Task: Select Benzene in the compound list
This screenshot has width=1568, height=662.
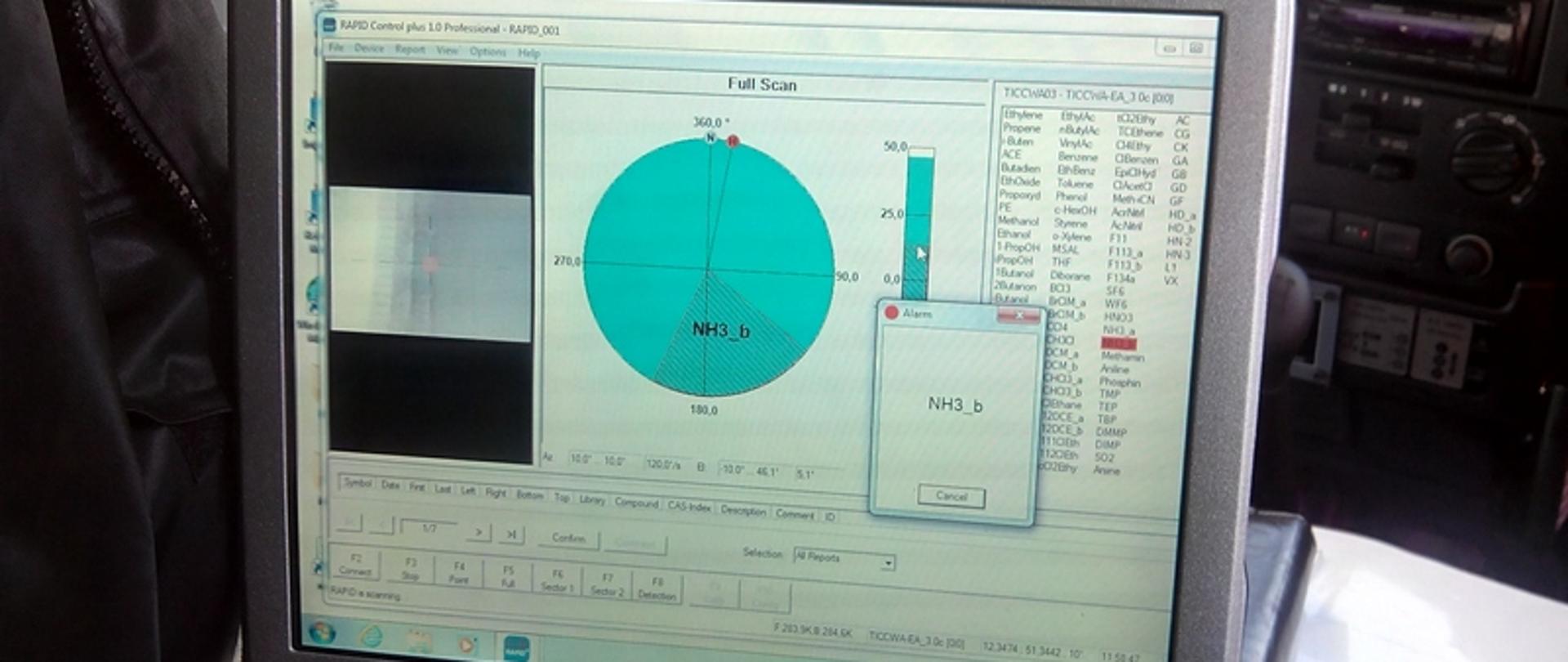Action: (1077, 157)
